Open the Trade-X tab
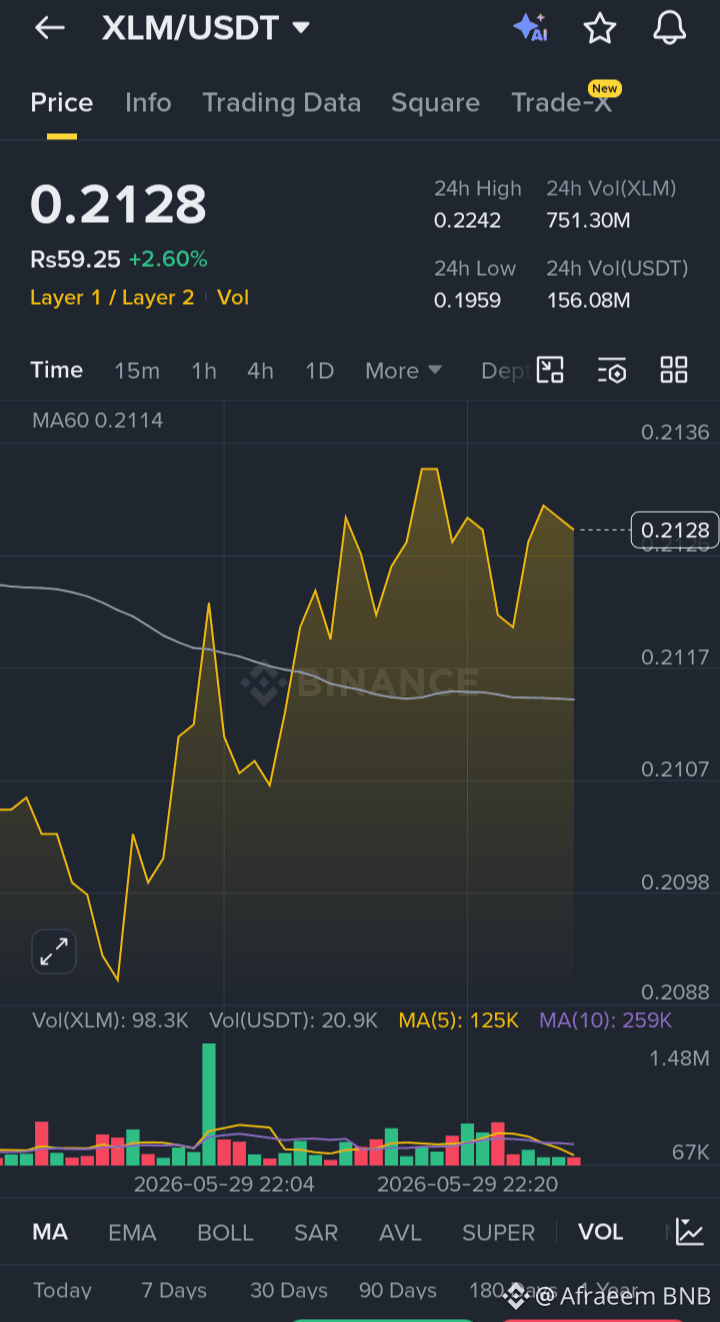Image resolution: width=720 pixels, height=1322 pixels. coord(561,103)
